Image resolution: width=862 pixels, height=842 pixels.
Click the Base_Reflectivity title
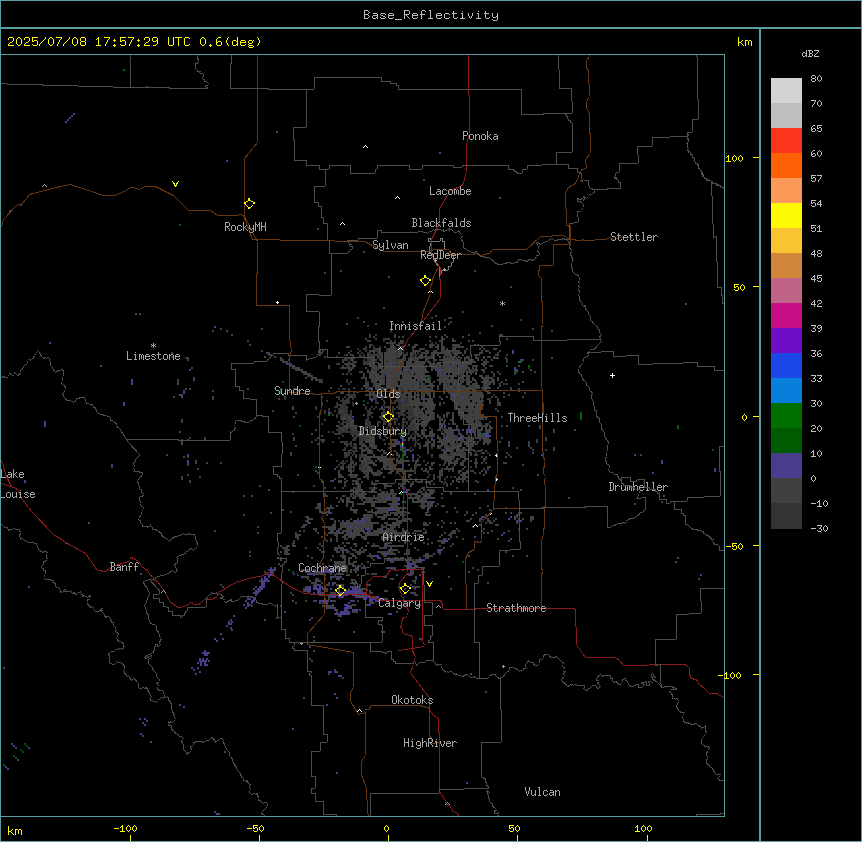[x=431, y=15]
